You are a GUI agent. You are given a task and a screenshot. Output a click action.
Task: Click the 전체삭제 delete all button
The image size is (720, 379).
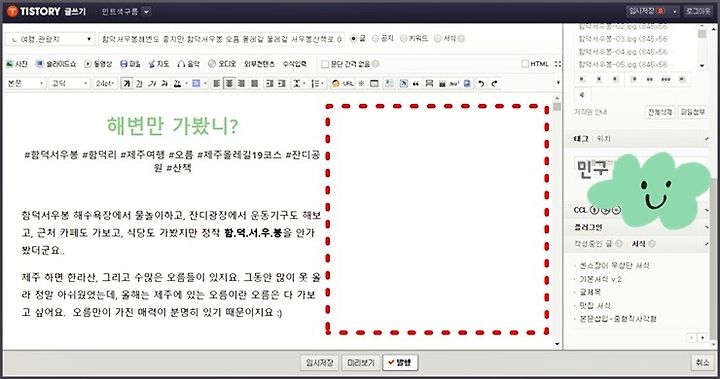(660, 112)
